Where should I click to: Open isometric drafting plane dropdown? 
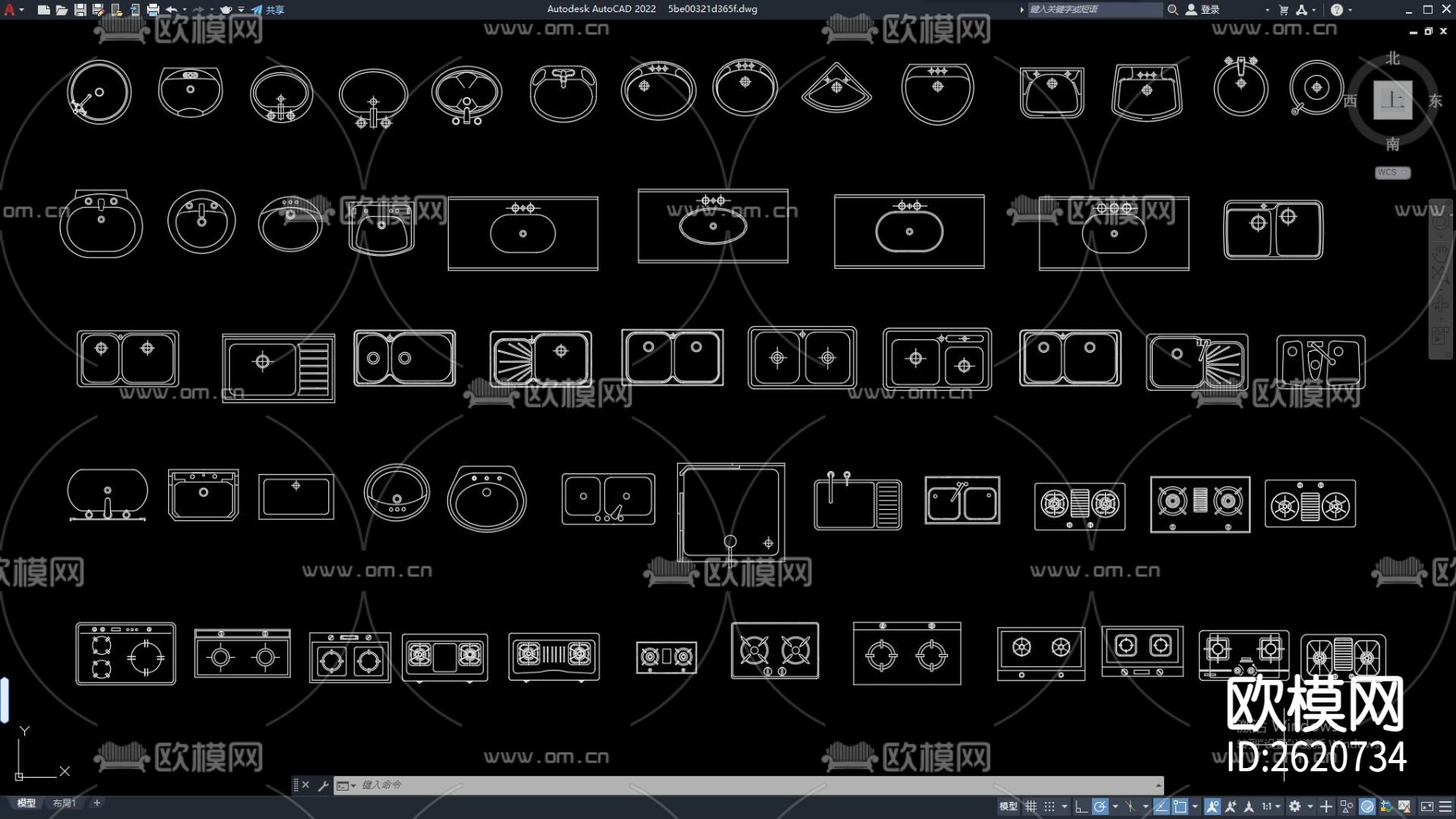point(1145,806)
